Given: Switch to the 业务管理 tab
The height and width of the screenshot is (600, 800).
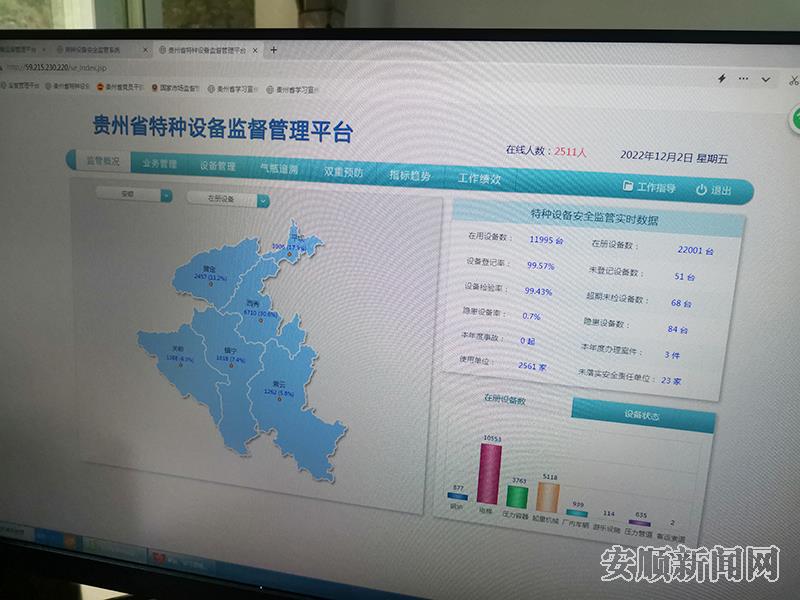Looking at the screenshot, I should 159,163.
